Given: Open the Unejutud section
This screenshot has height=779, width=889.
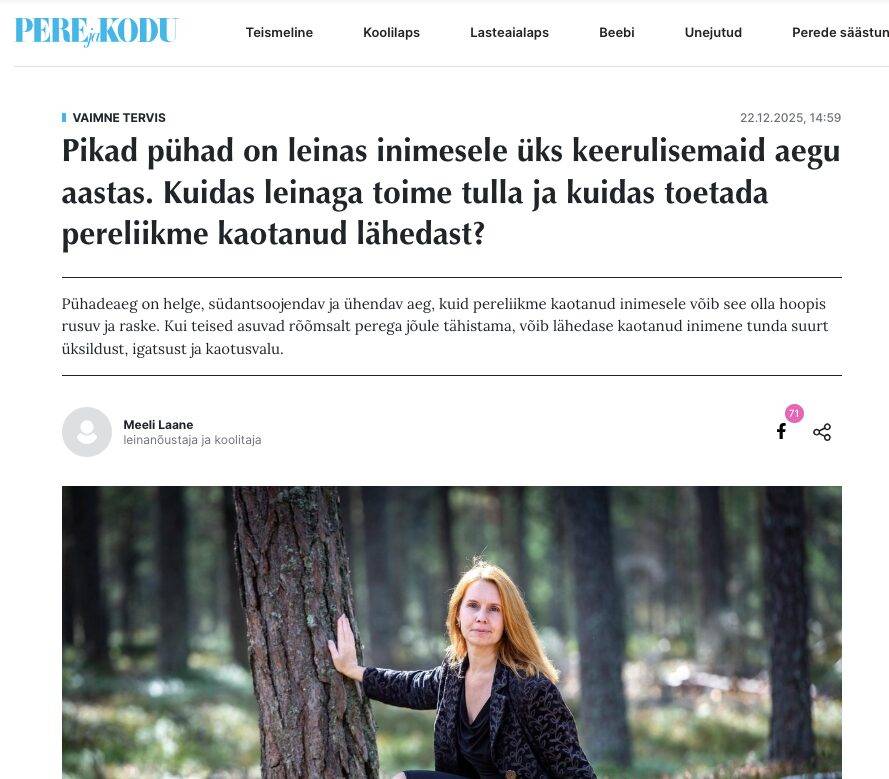Looking at the screenshot, I should click(713, 32).
